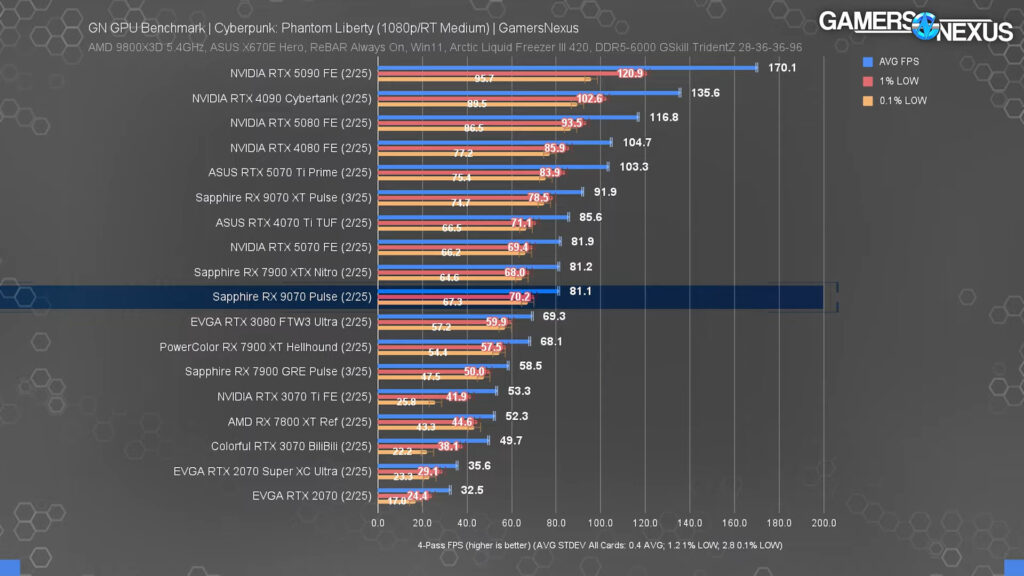Click the 102.6 one-percent-low value

coord(590,99)
